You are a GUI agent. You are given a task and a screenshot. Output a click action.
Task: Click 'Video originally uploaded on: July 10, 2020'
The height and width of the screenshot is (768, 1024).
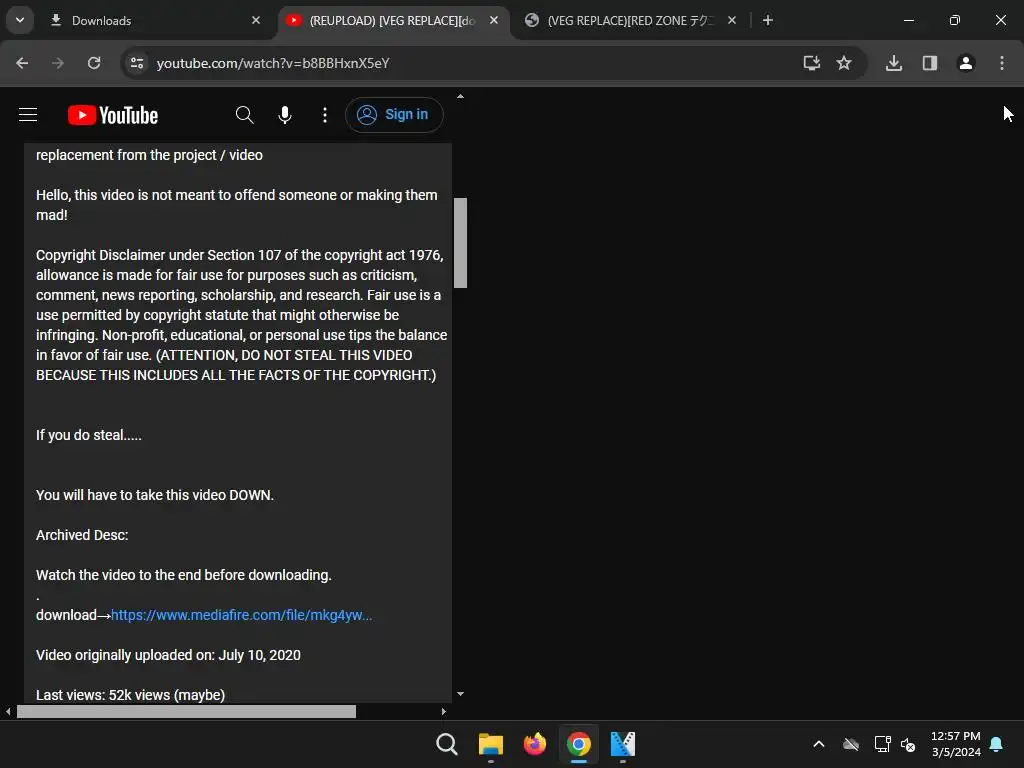tap(168, 655)
